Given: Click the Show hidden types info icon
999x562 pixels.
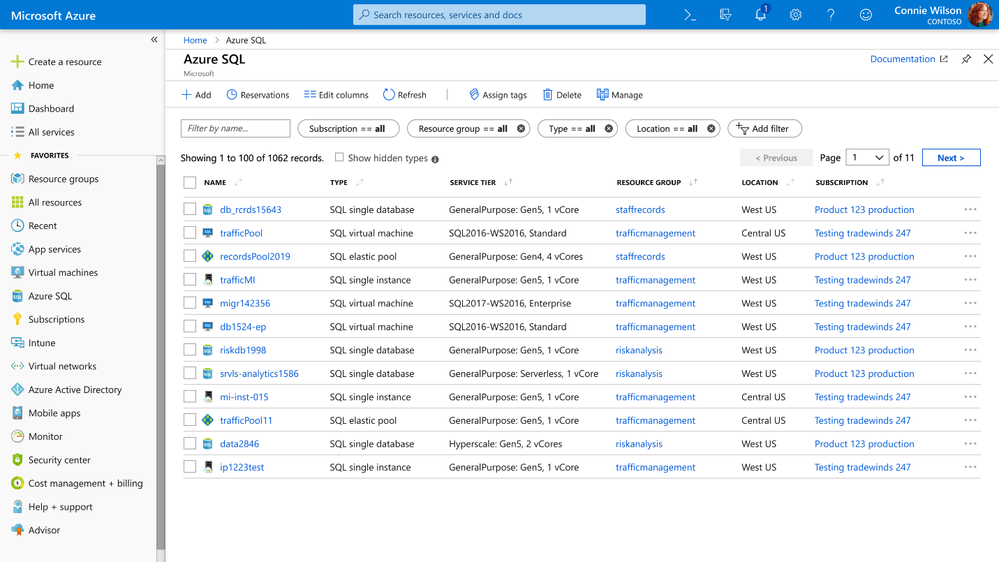Looking at the screenshot, I should 435,159.
